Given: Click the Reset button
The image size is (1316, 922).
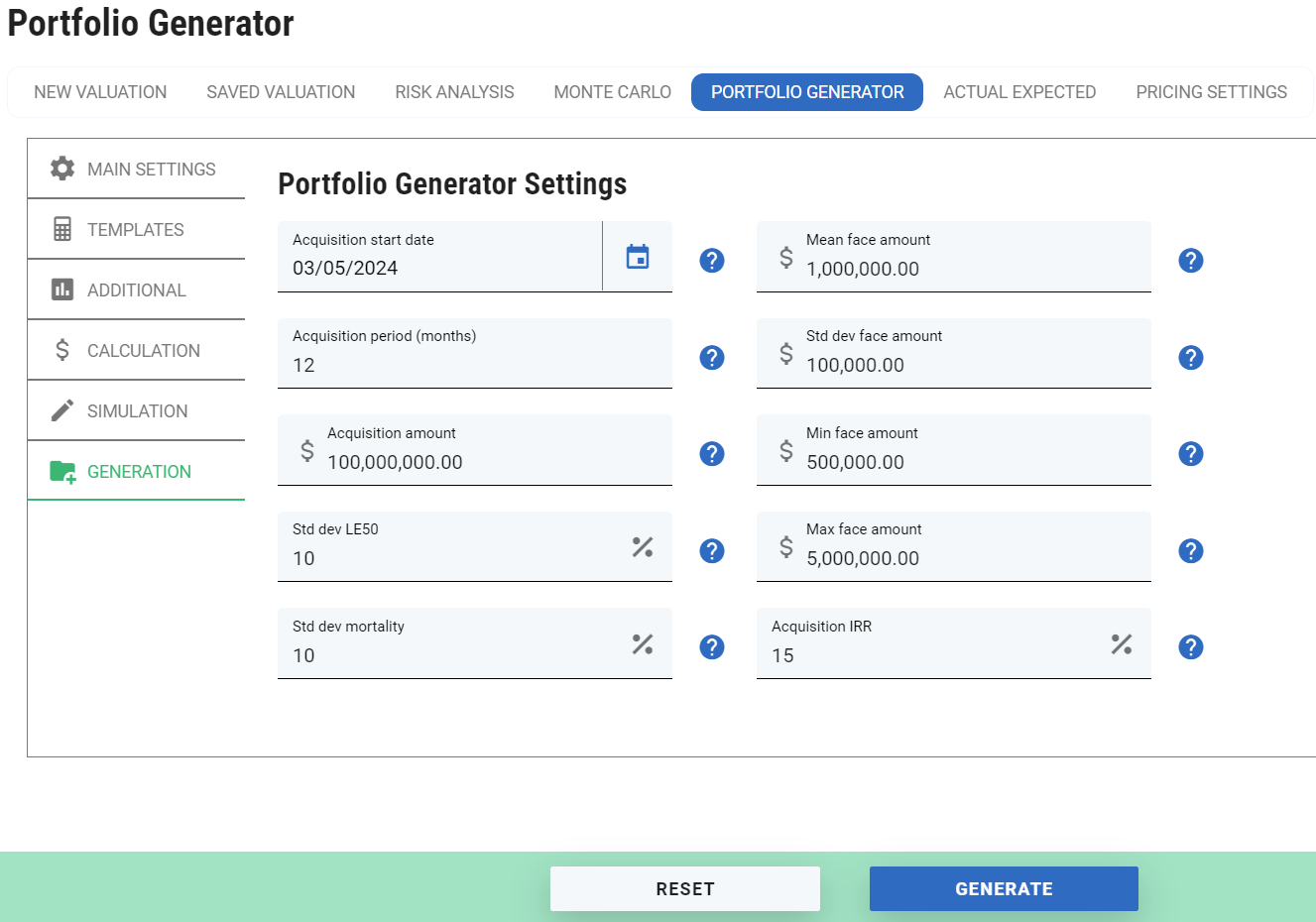Looking at the screenshot, I should [x=684, y=889].
